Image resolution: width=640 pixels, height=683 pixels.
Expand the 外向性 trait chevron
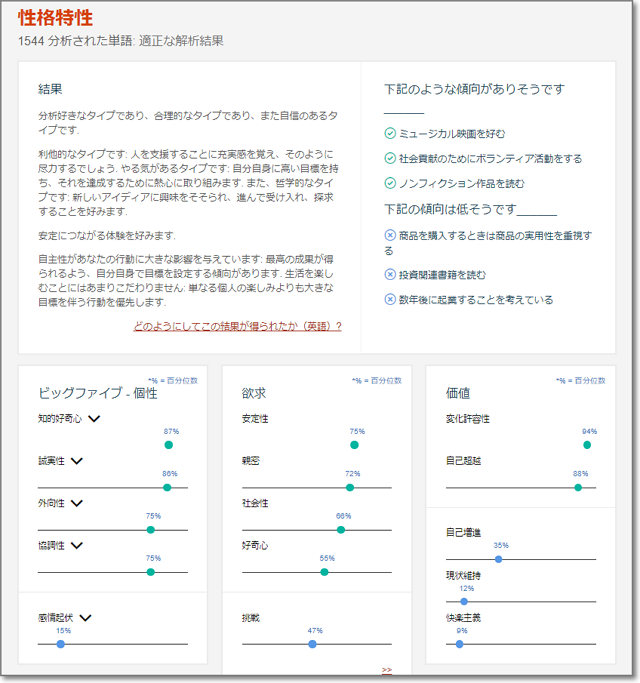click(76, 503)
